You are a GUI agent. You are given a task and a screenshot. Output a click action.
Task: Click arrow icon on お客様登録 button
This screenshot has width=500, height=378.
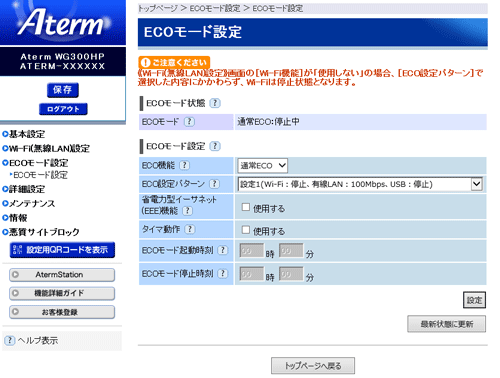pyautogui.click(x=15, y=312)
